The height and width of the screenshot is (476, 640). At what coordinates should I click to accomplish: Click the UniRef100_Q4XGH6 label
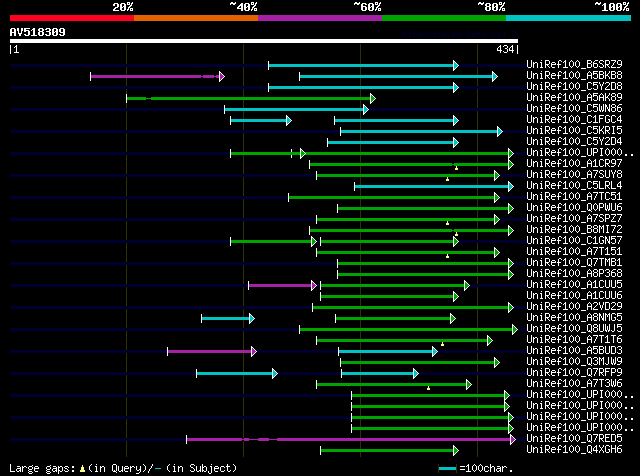[574, 450]
